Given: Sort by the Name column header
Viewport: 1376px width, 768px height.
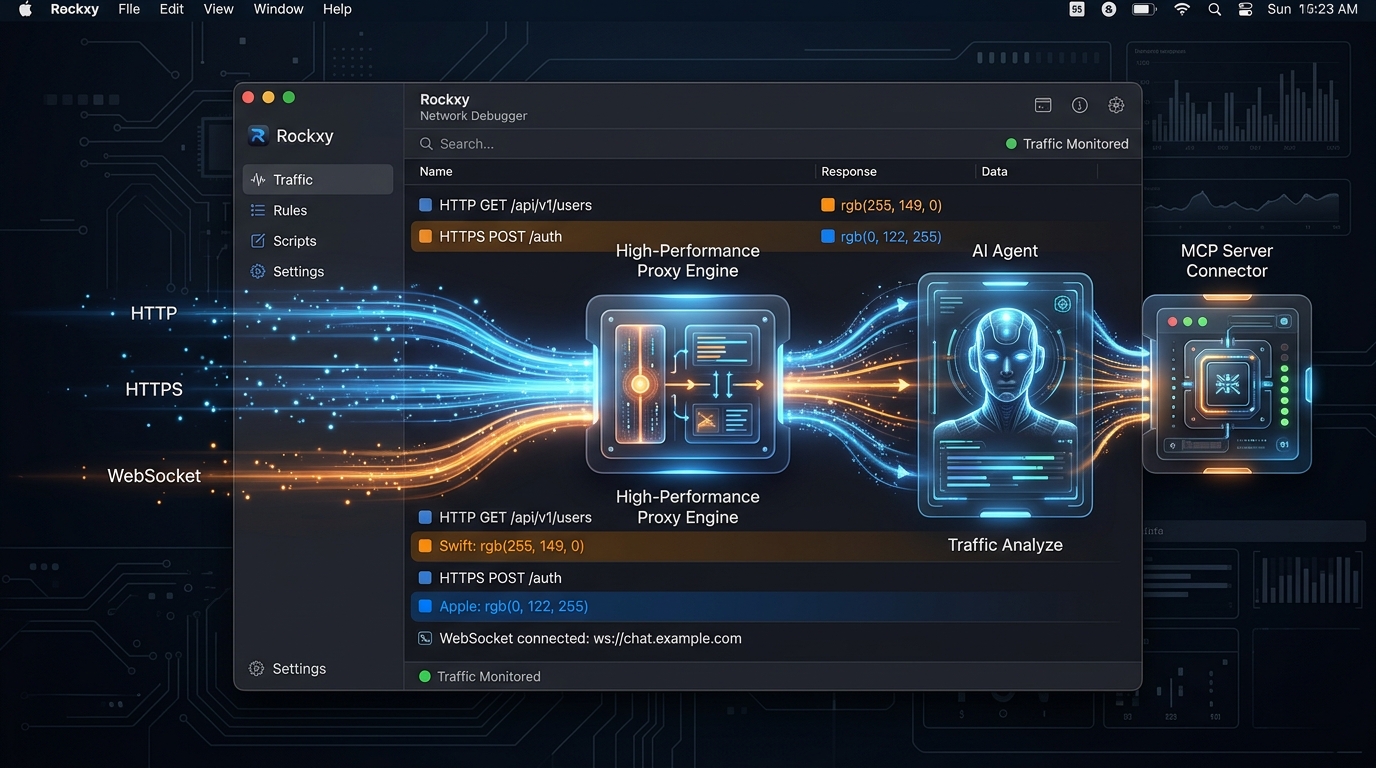Looking at the screenshot, I should coord(436,172).
